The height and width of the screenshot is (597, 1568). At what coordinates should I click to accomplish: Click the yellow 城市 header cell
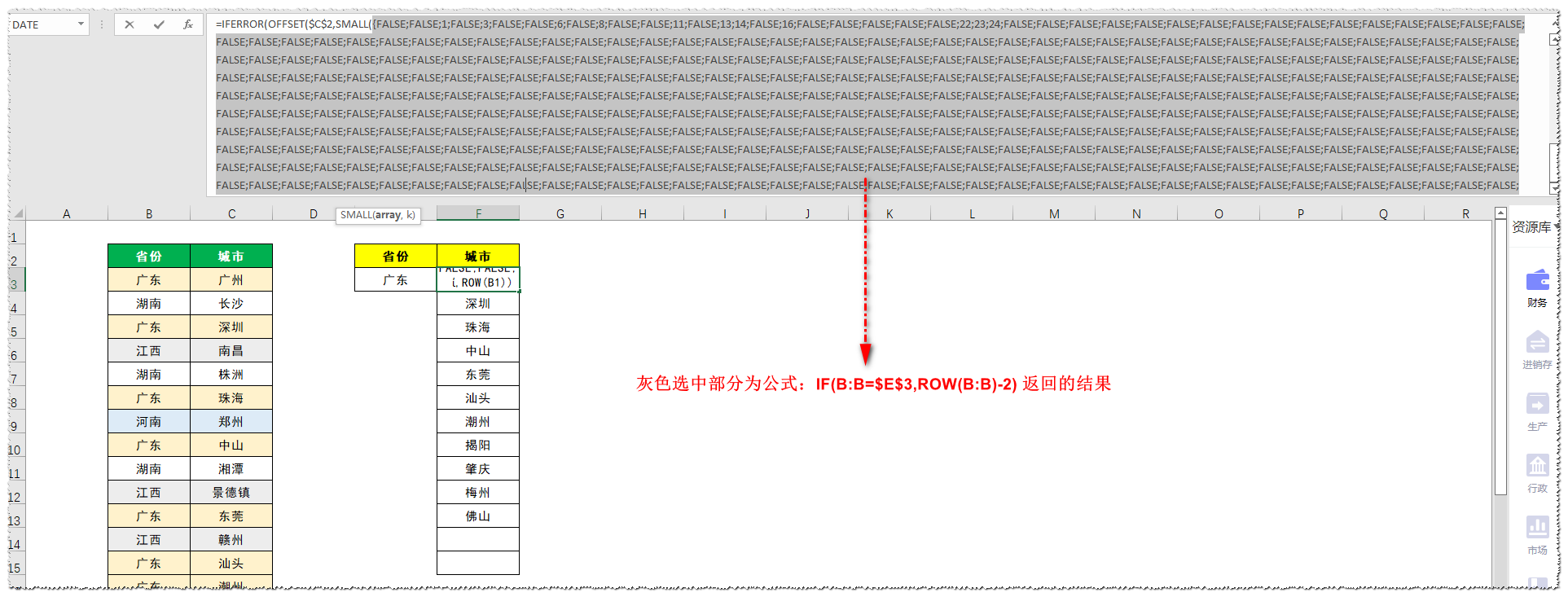click(478, 256)
